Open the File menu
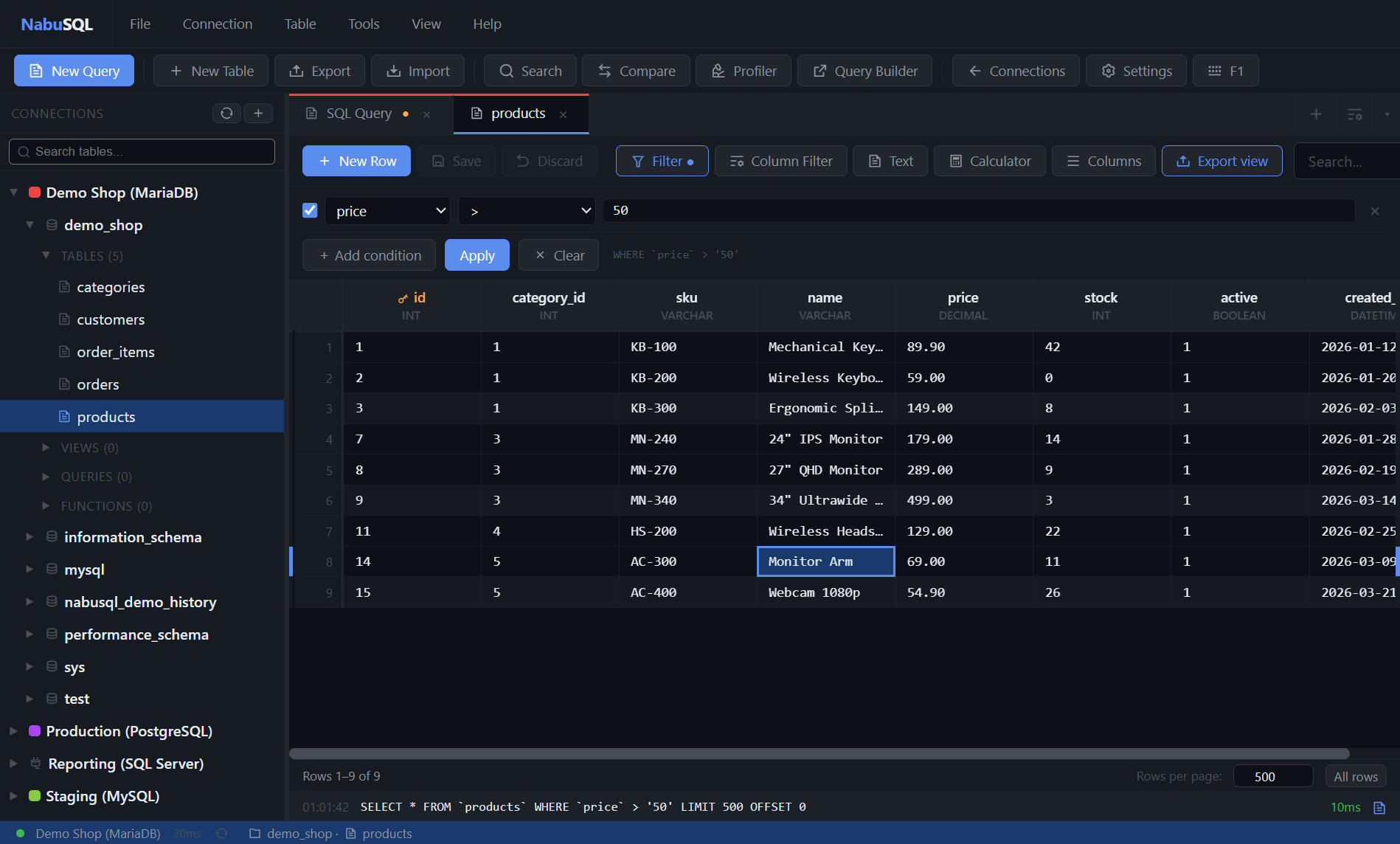Image resolution: width=1400 pixels, height=844 pixels. pyautogui.click(x=140, y=24)
